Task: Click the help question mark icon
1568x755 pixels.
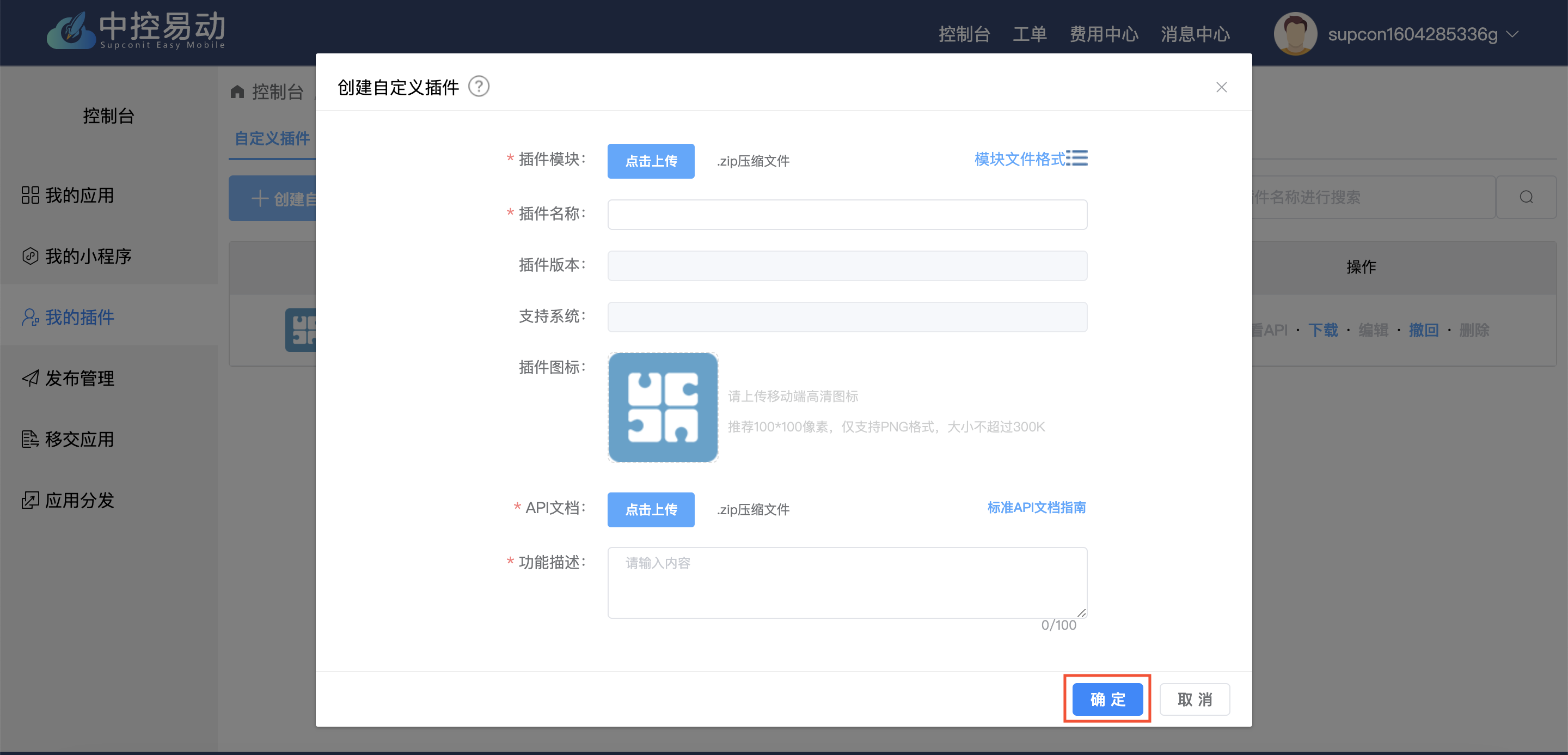Action: pos(479,87)
